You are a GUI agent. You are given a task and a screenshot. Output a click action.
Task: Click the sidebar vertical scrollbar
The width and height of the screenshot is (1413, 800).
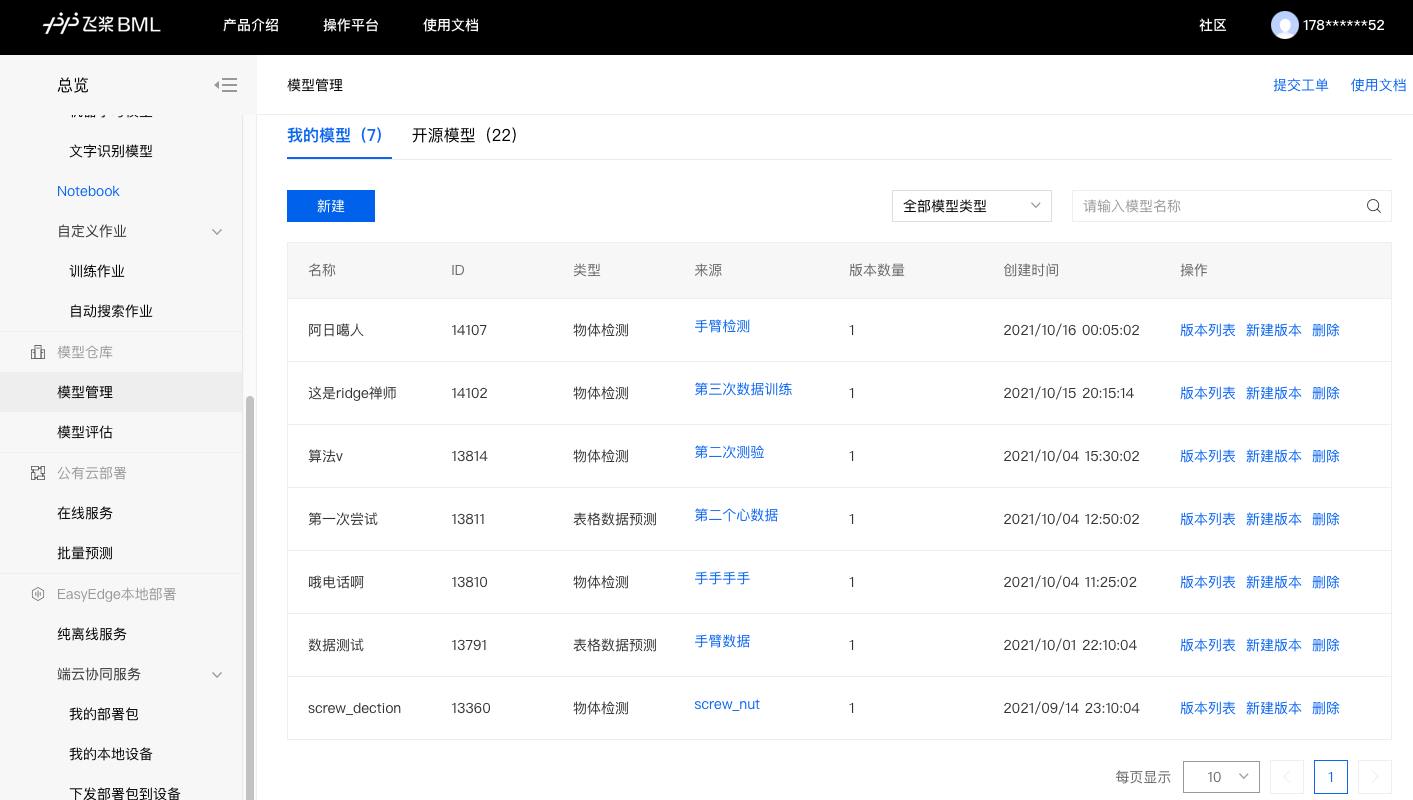tap(250, 597)
